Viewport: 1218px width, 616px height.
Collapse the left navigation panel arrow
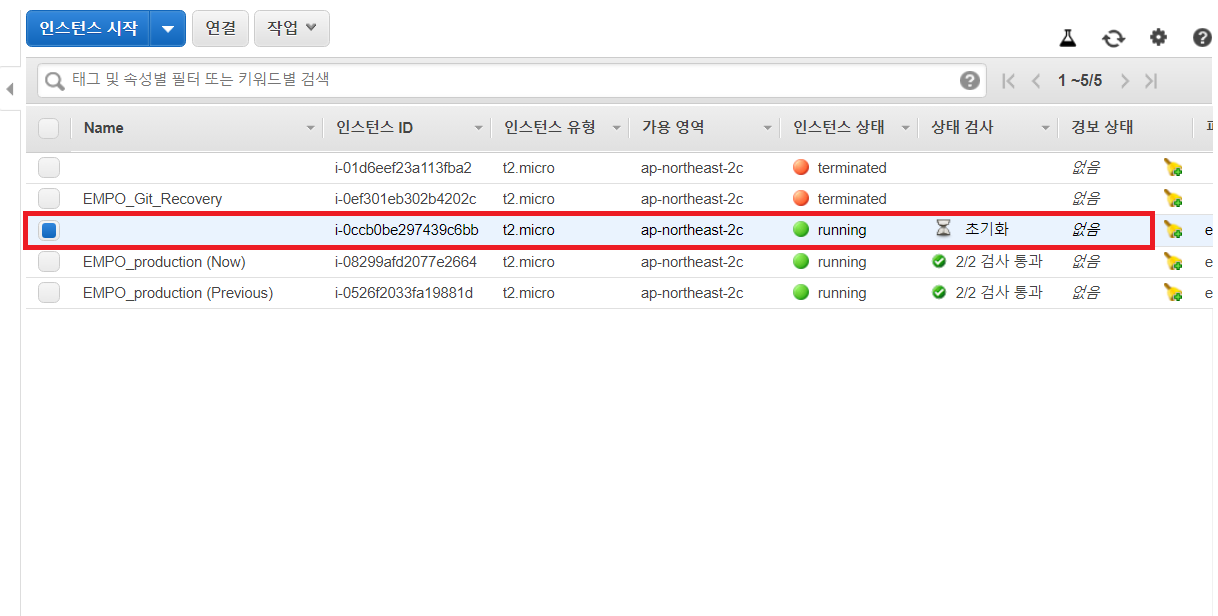pyautogui.click(x=10, y=90)
